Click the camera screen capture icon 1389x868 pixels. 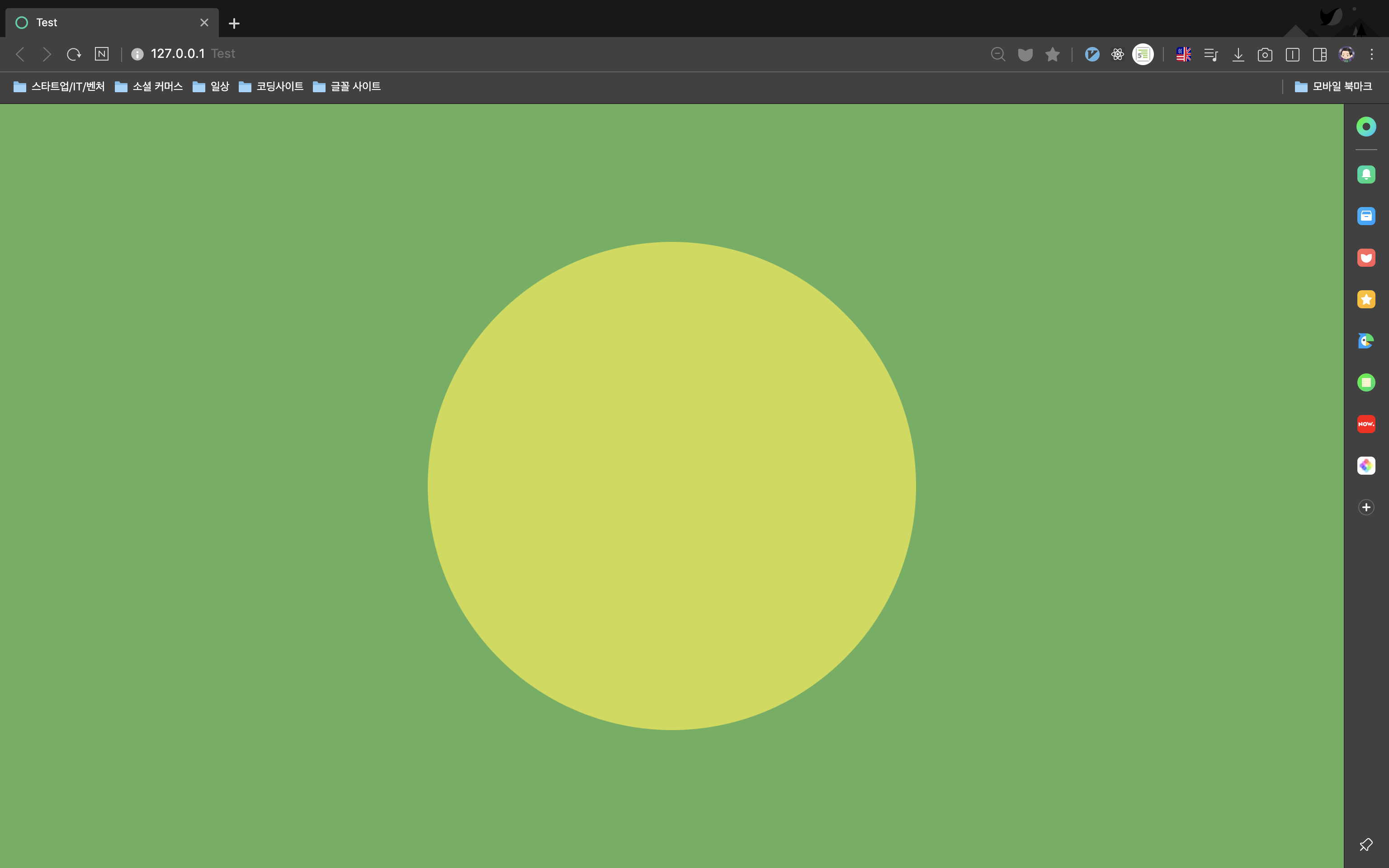click(1265, 55)
